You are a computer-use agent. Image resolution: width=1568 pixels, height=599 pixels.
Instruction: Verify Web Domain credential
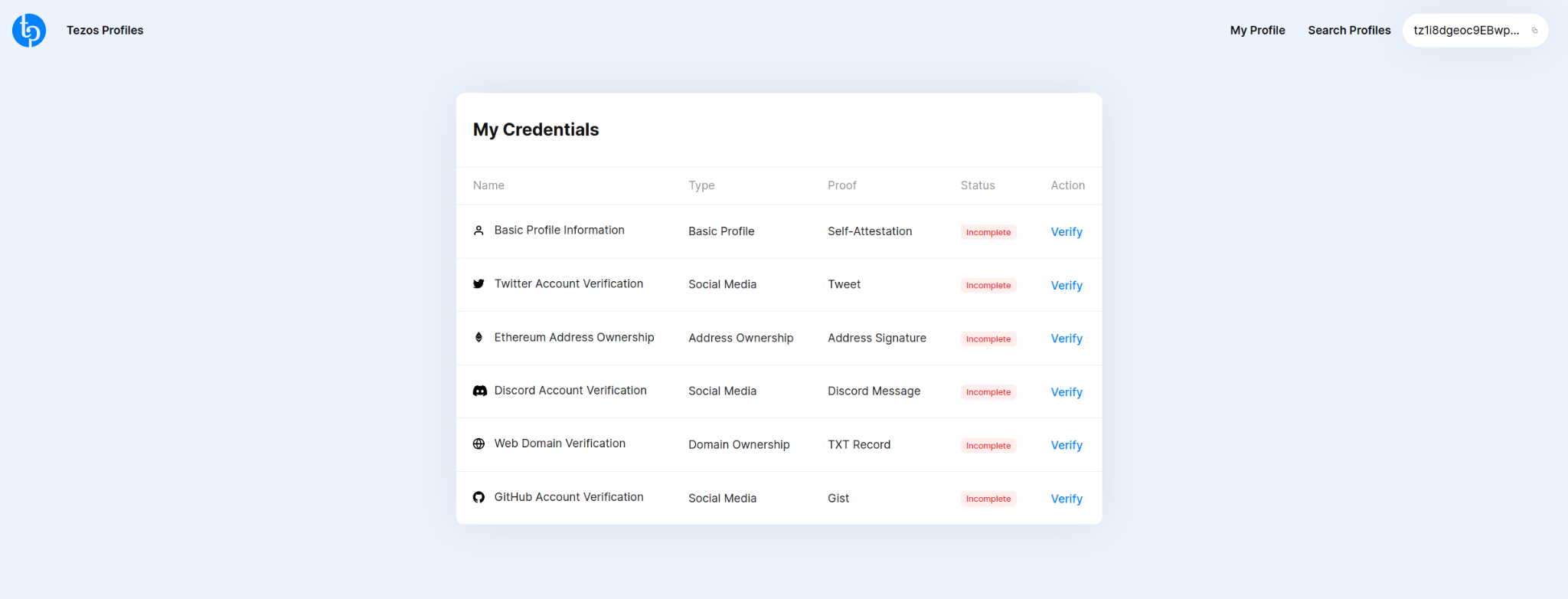[1067, 445]
